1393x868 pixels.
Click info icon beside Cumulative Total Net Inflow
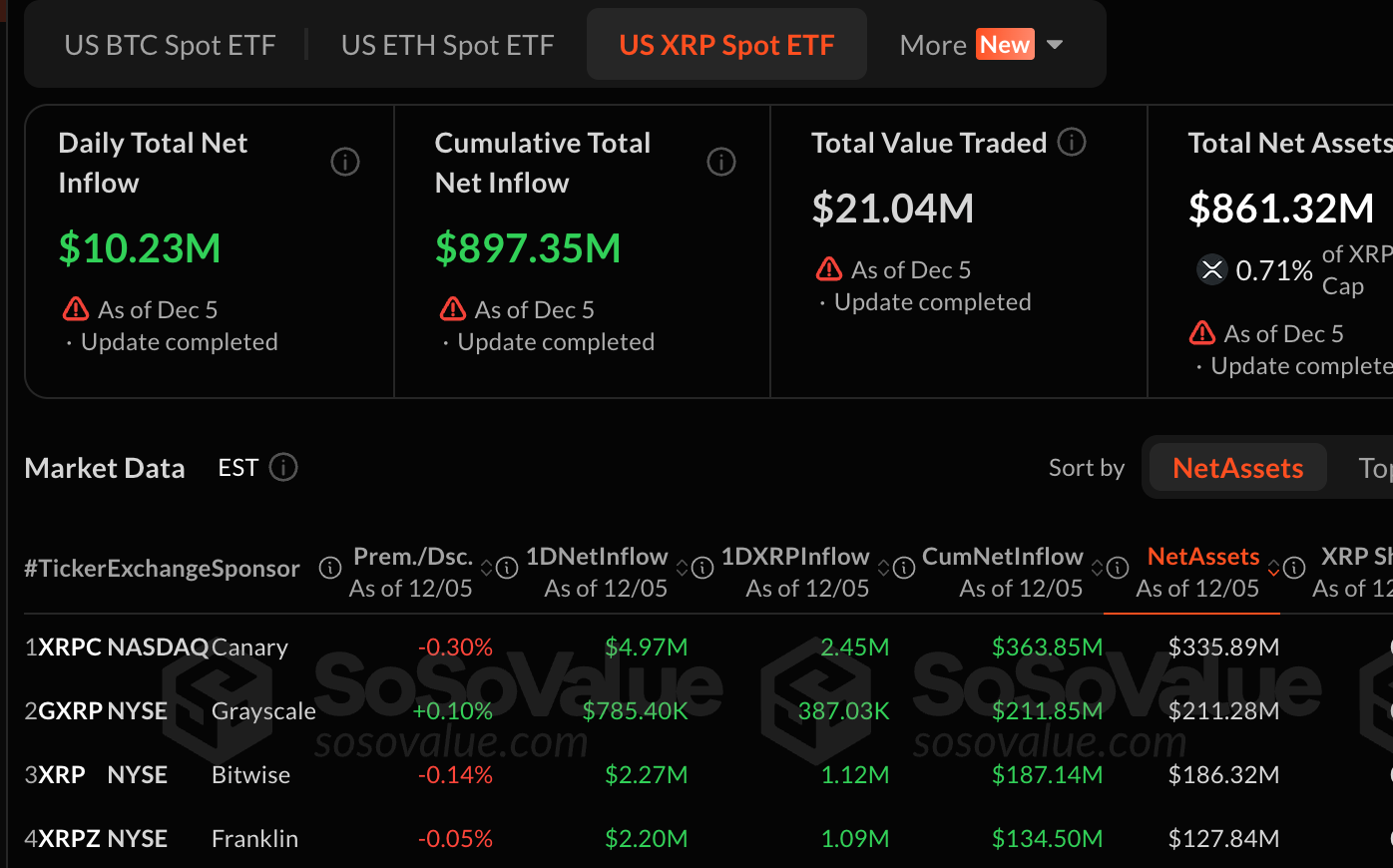pos(721,162)
